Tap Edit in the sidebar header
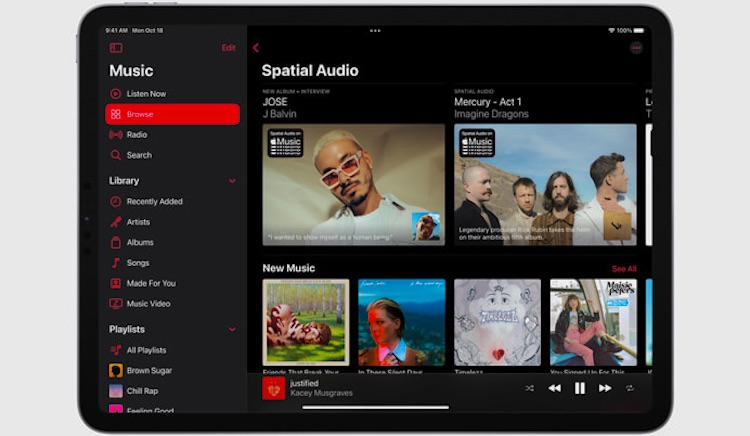 click(229, 48)
